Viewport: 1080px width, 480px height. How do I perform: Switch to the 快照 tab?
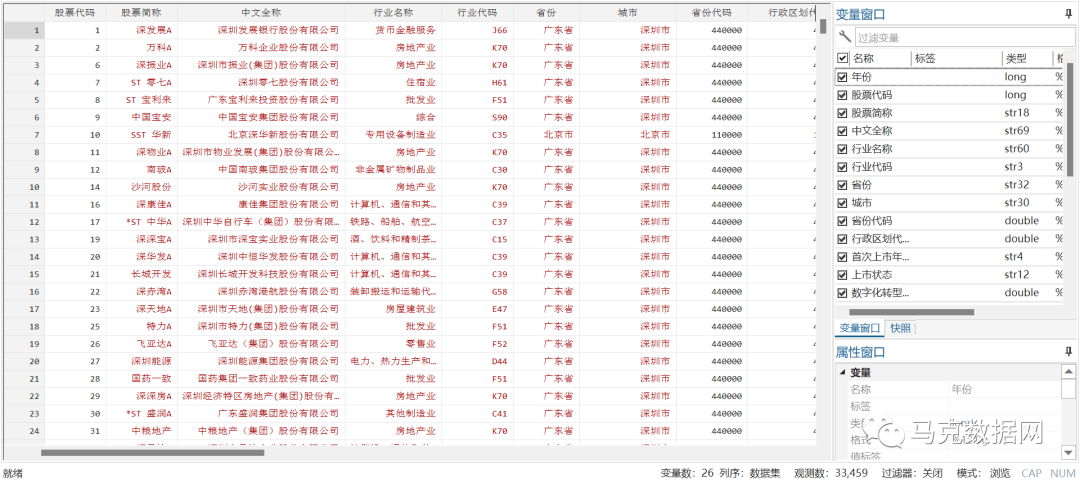coord(900,328)
